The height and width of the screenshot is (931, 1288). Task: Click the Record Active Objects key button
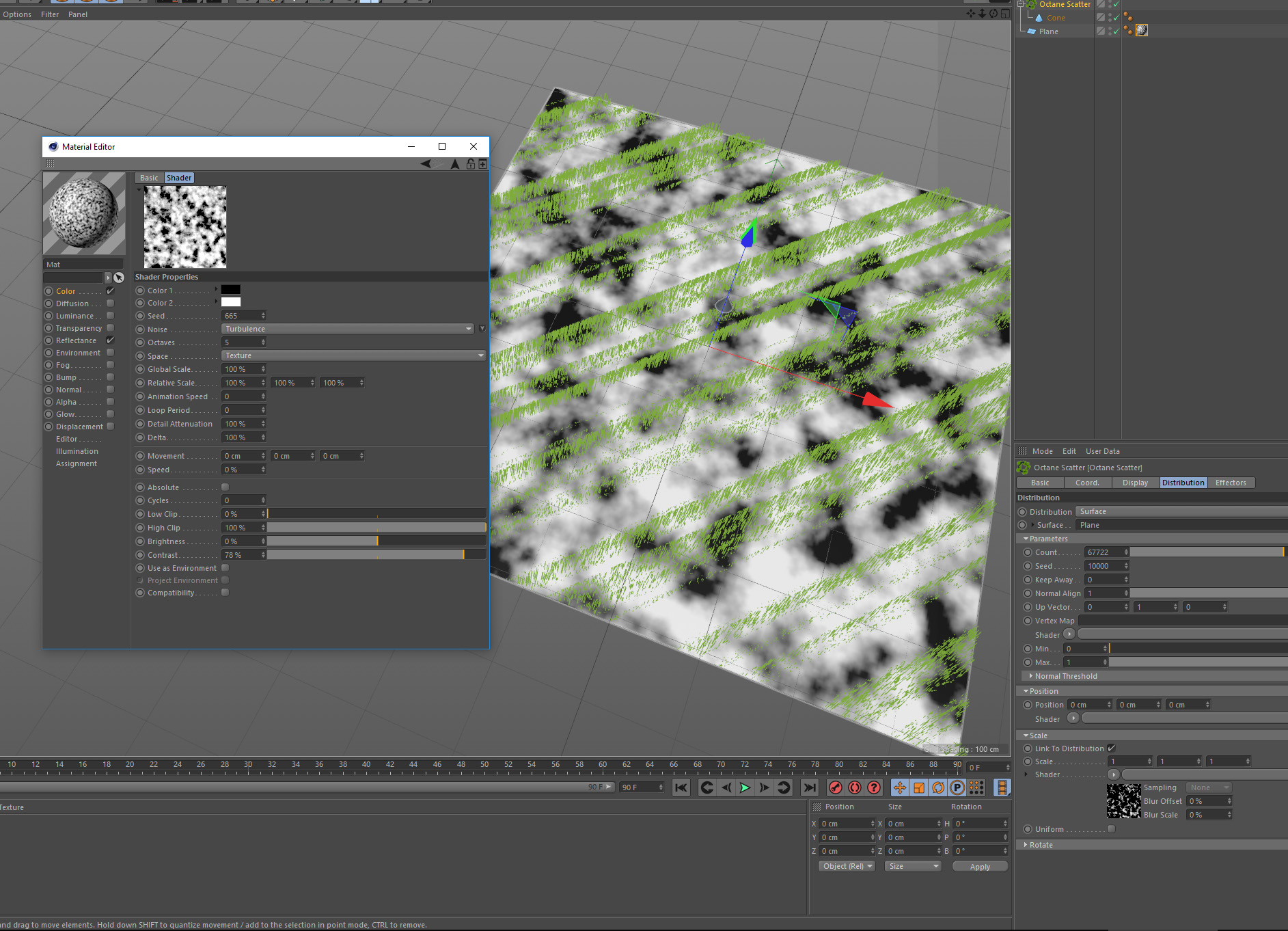click(x=835, y=787)
